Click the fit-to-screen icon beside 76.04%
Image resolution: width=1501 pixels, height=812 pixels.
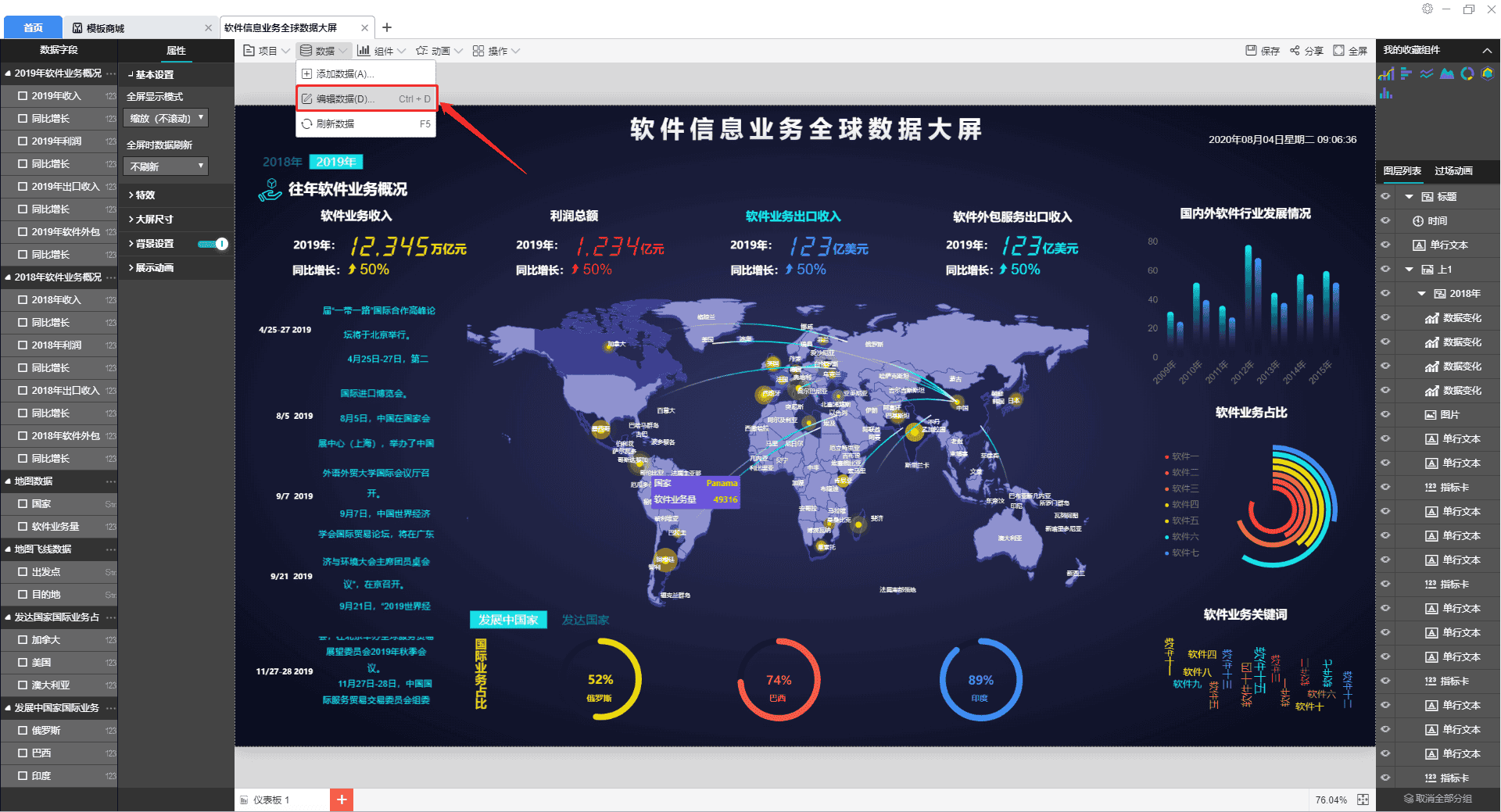click(1363, 799)
